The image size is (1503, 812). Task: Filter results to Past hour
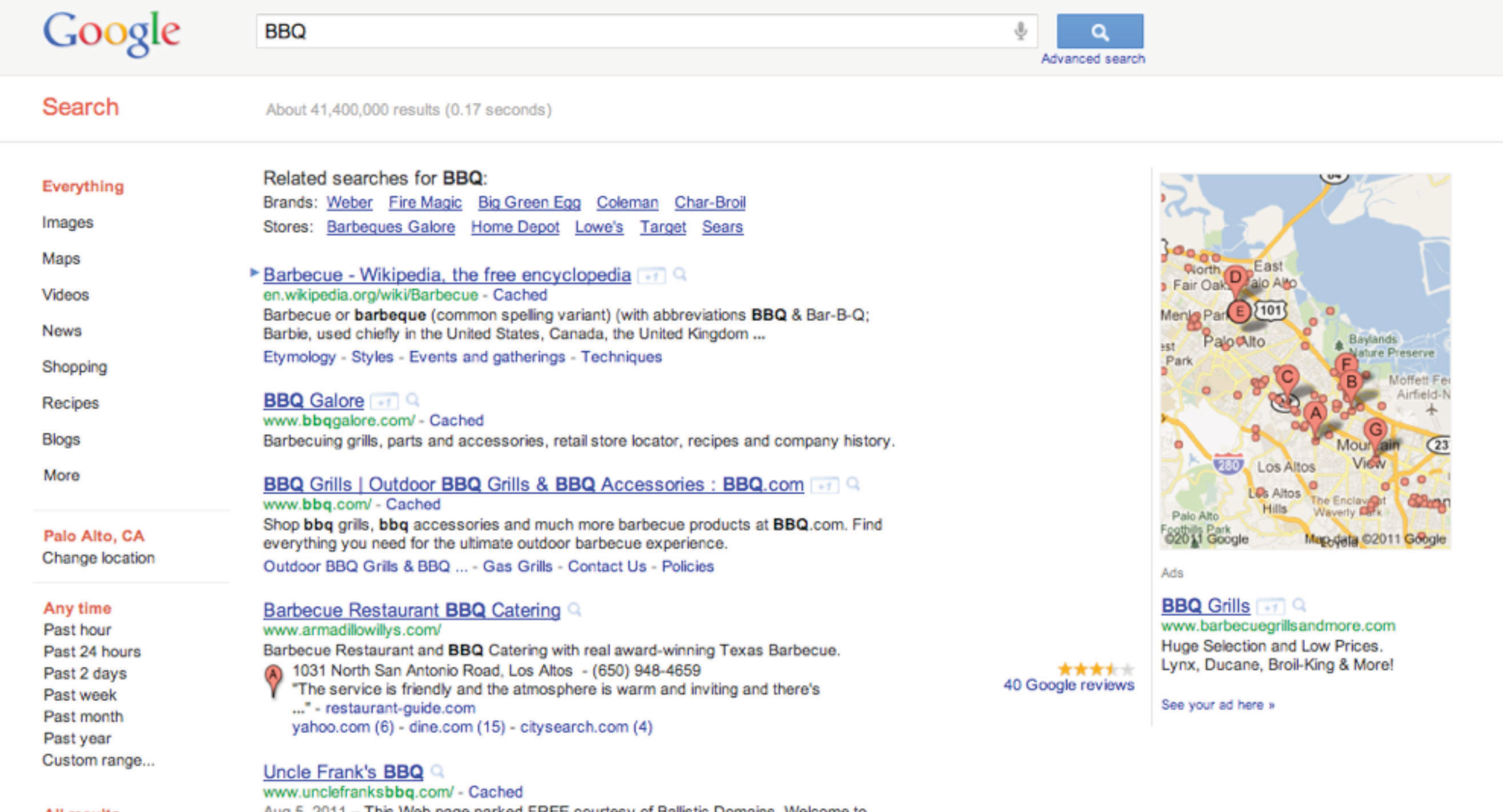(77, 630)
